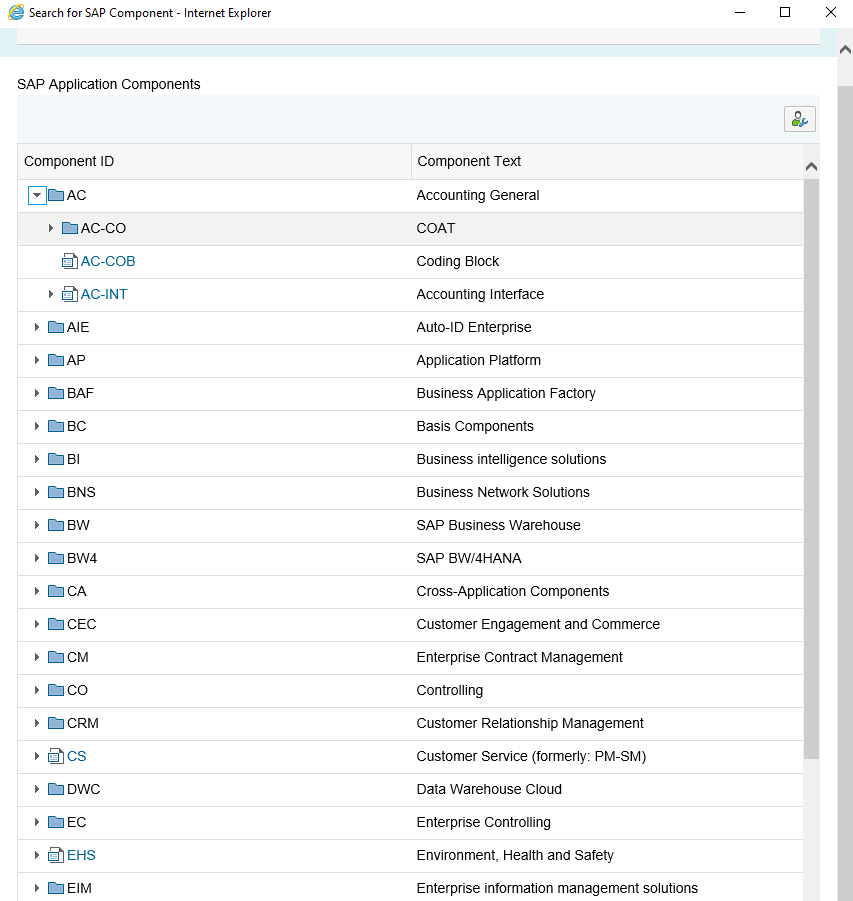Viewport: 853px width, 901px height.
Task: Select the CS component link
Action: click(x=76, y=756)
